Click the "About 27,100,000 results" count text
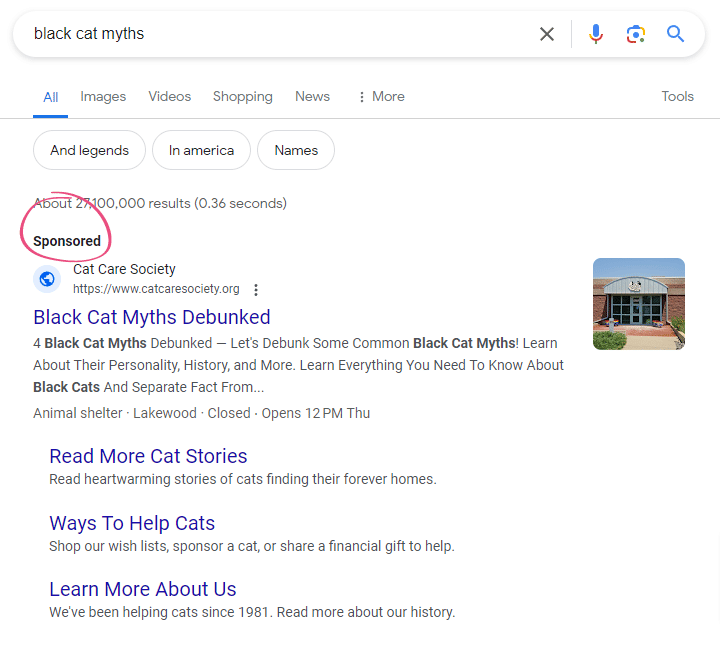The image size is (720, 649). (160, 203)
